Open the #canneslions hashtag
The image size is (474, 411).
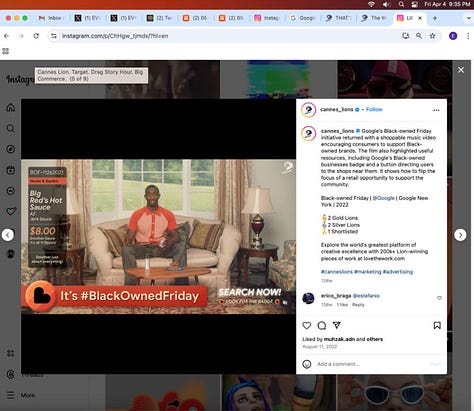click(337, 272)
